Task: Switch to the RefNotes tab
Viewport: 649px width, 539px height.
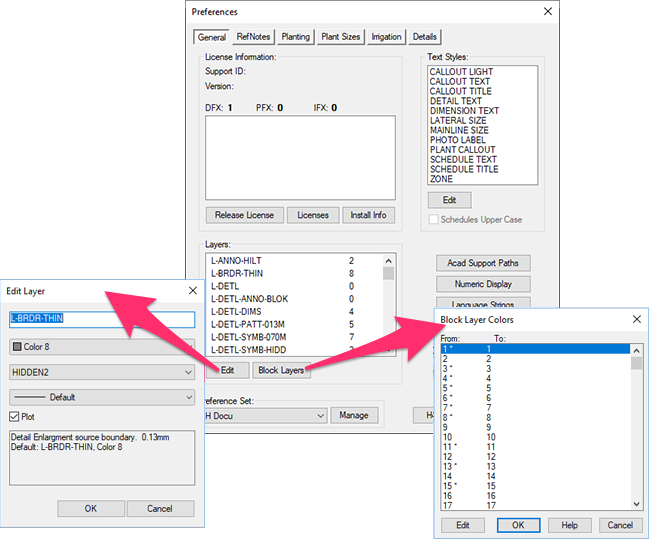Action: coord(253,37)
